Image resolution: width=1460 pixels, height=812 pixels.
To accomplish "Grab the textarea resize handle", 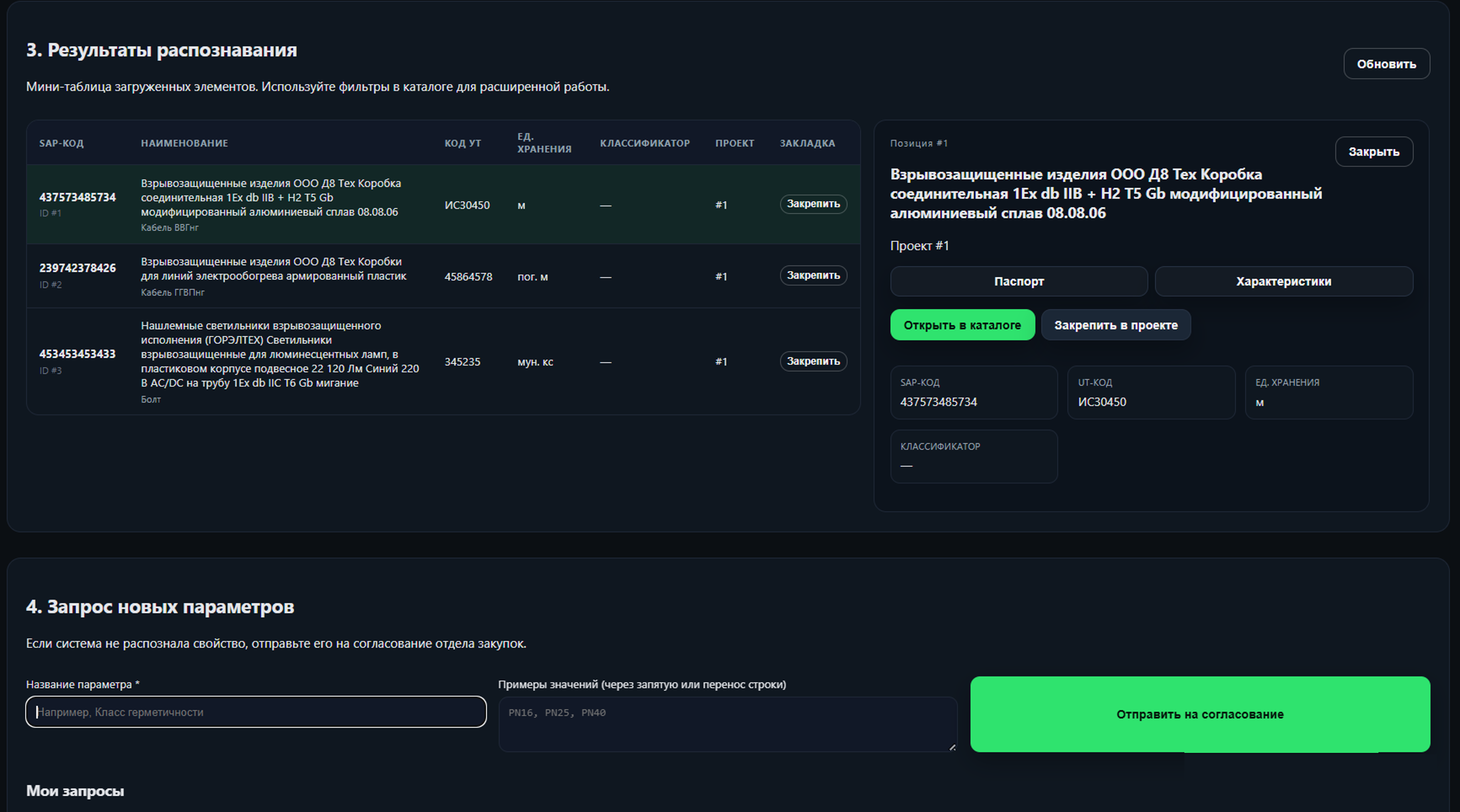I will [x=952, y=748].
